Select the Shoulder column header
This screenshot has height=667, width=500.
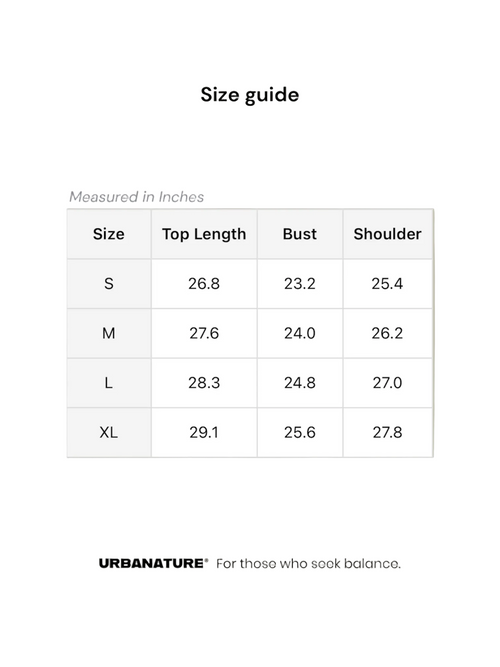point(388,234)
